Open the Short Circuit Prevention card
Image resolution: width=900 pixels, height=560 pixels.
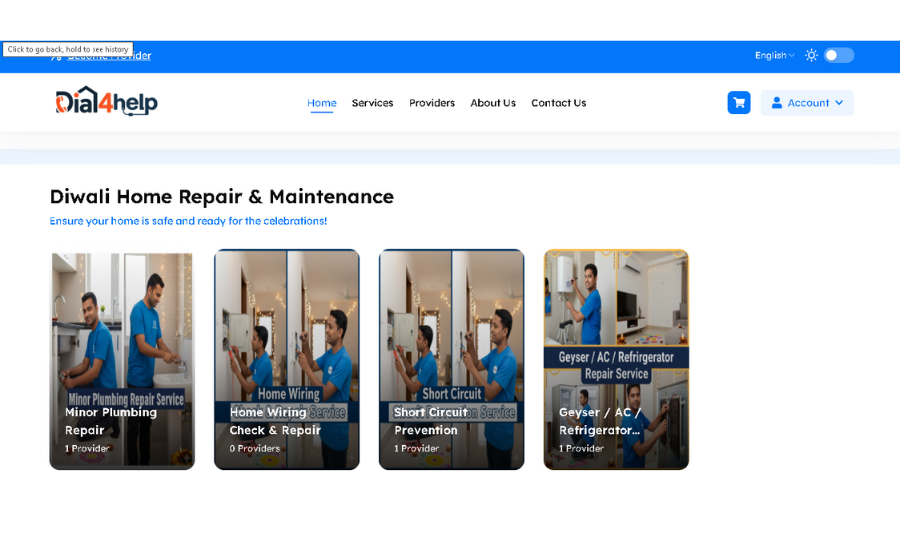pos(452,360)
